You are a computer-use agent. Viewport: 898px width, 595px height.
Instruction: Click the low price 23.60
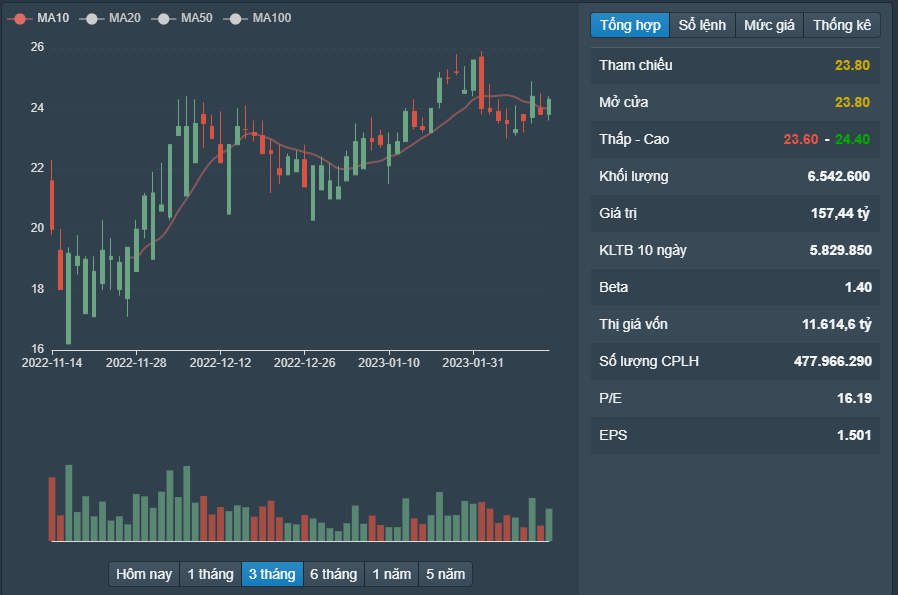pyautogui.click(x=801, y=139)
